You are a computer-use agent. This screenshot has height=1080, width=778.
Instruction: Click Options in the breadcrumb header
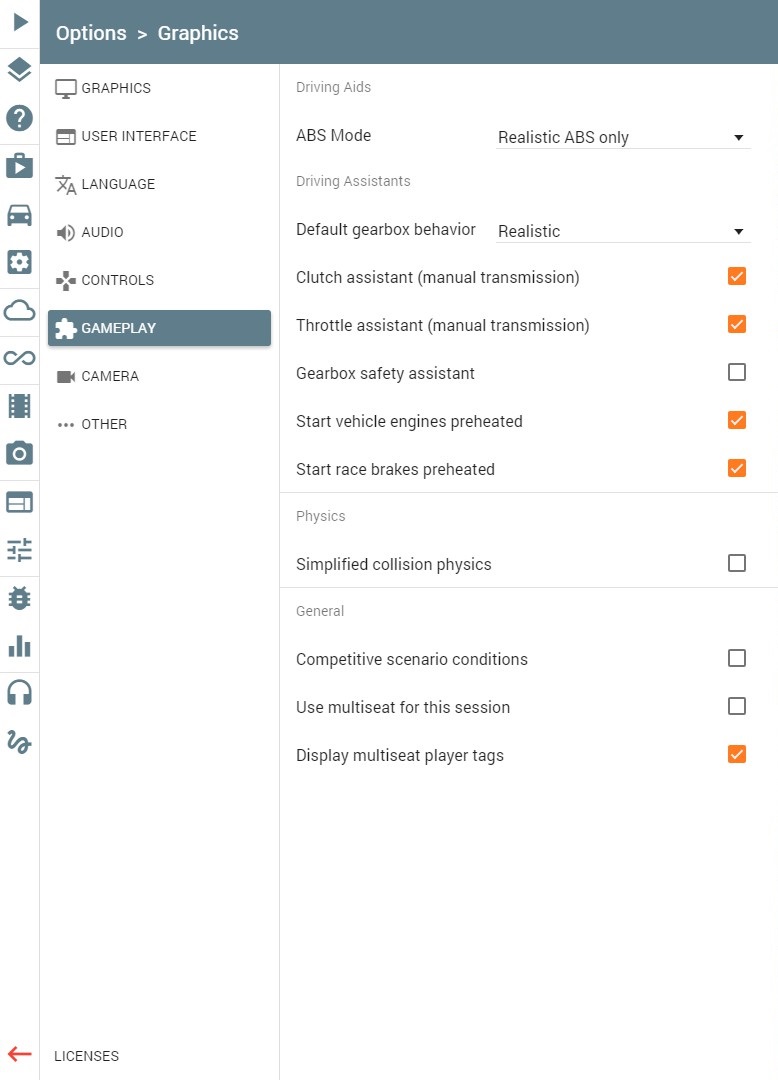pyautogui.click(x=91, y=33)
